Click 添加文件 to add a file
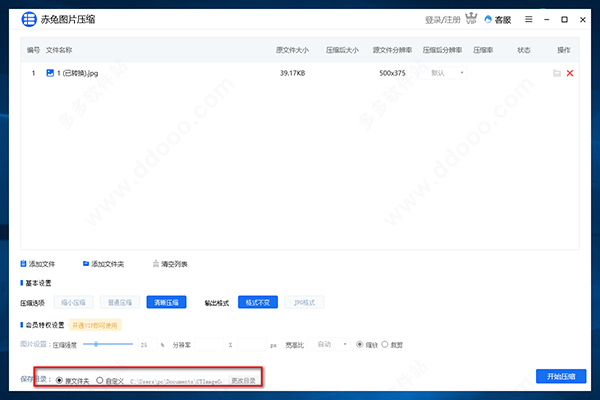Screen dimensions: 600x400 point(38,264)
